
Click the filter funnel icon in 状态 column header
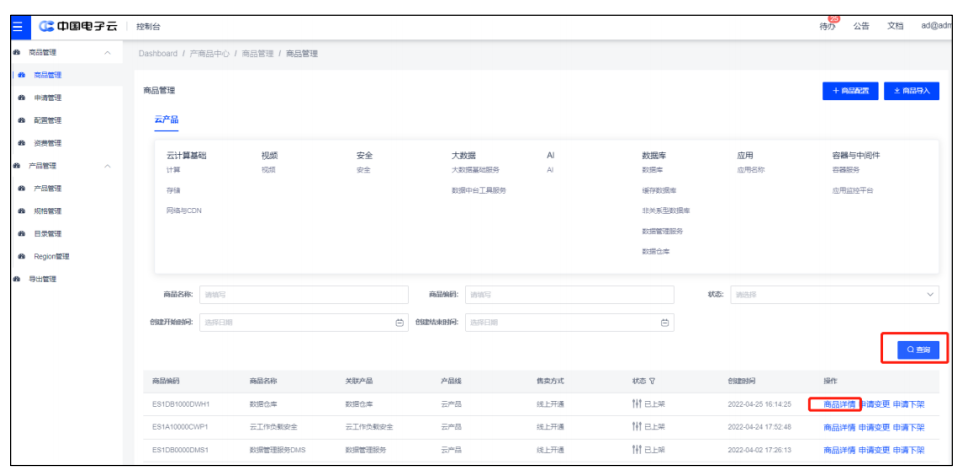652,382
